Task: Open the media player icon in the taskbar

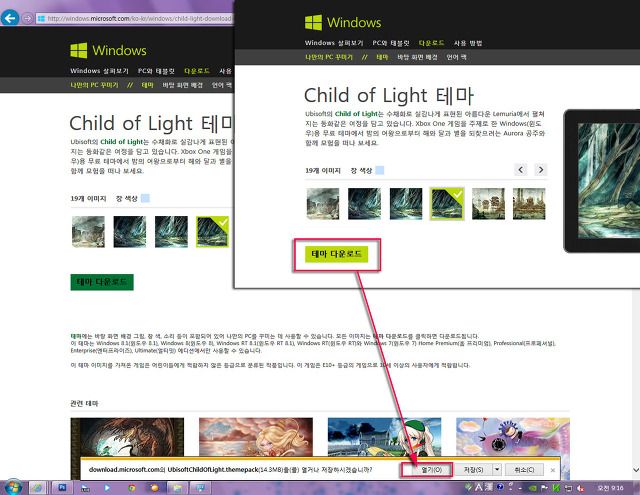Action: 107,488
